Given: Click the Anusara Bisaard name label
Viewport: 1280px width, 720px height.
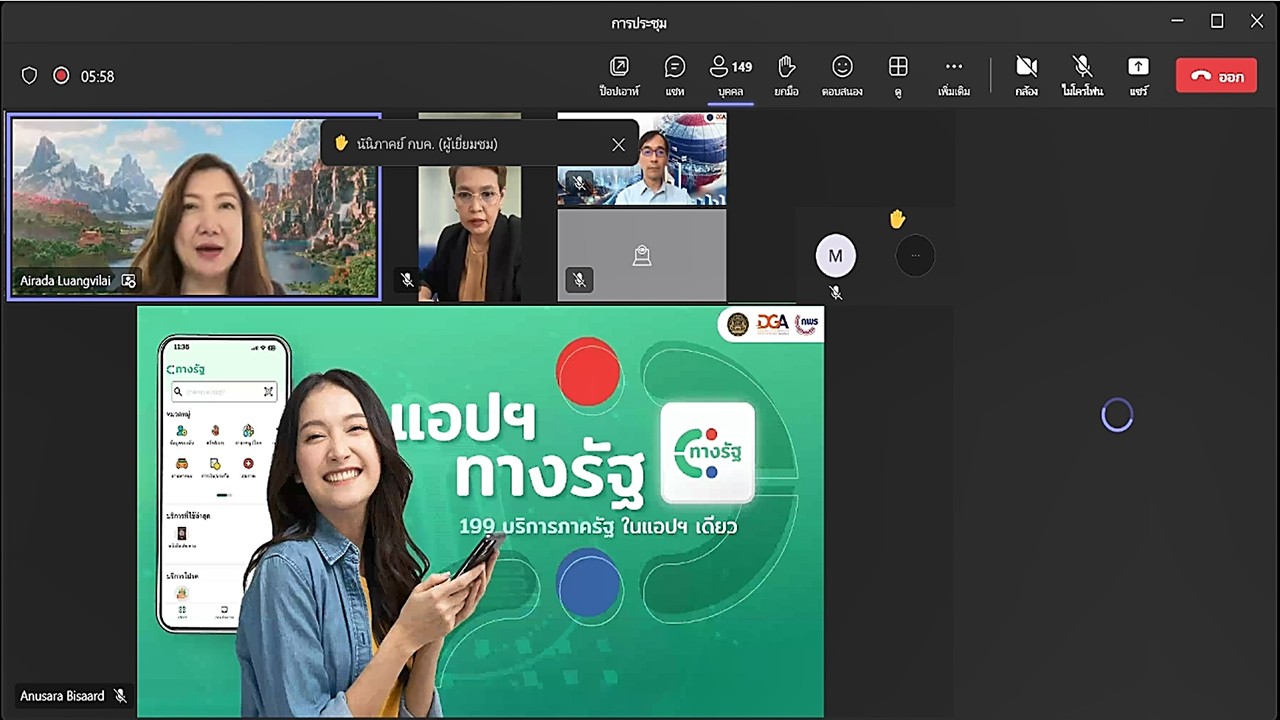Looking at the screenshot, I should coord(62,696).
